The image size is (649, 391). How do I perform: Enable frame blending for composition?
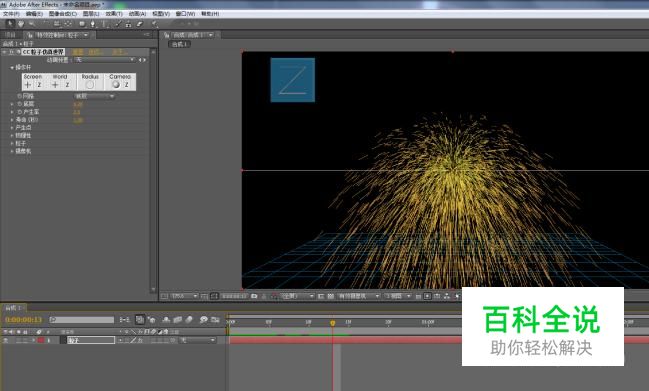point(178,320)
